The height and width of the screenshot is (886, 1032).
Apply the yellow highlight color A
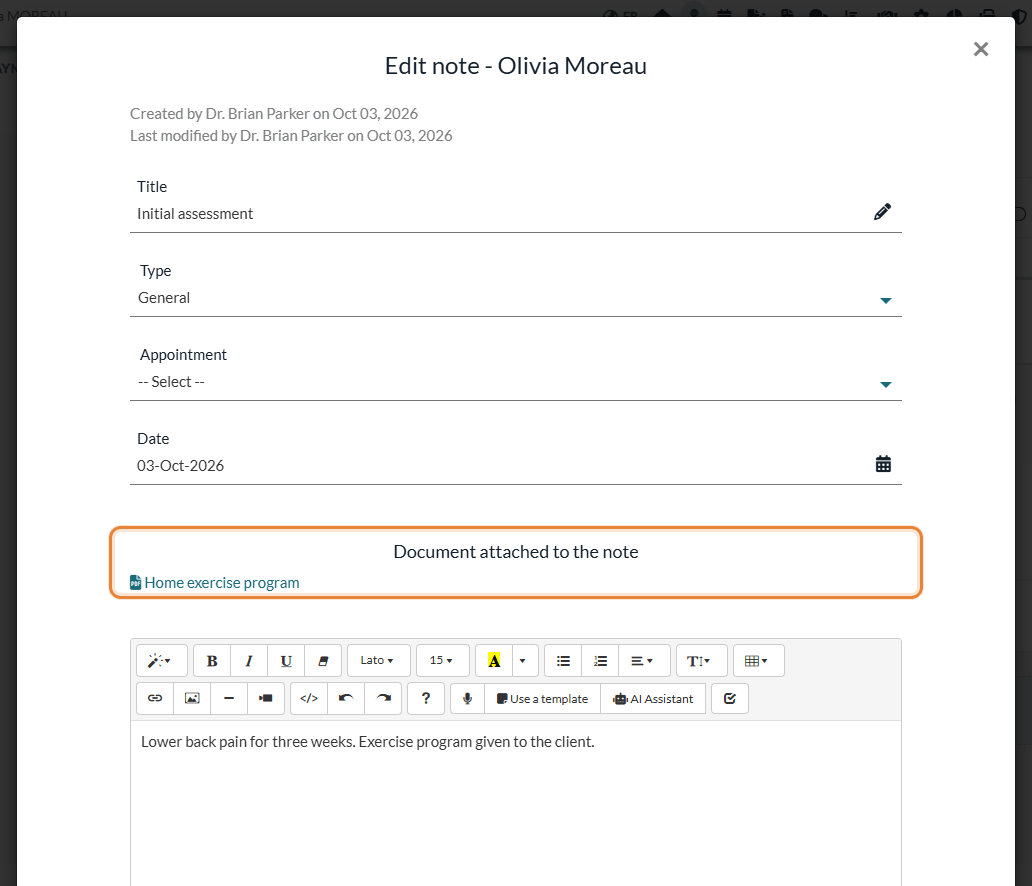click(x=494, y=660)
